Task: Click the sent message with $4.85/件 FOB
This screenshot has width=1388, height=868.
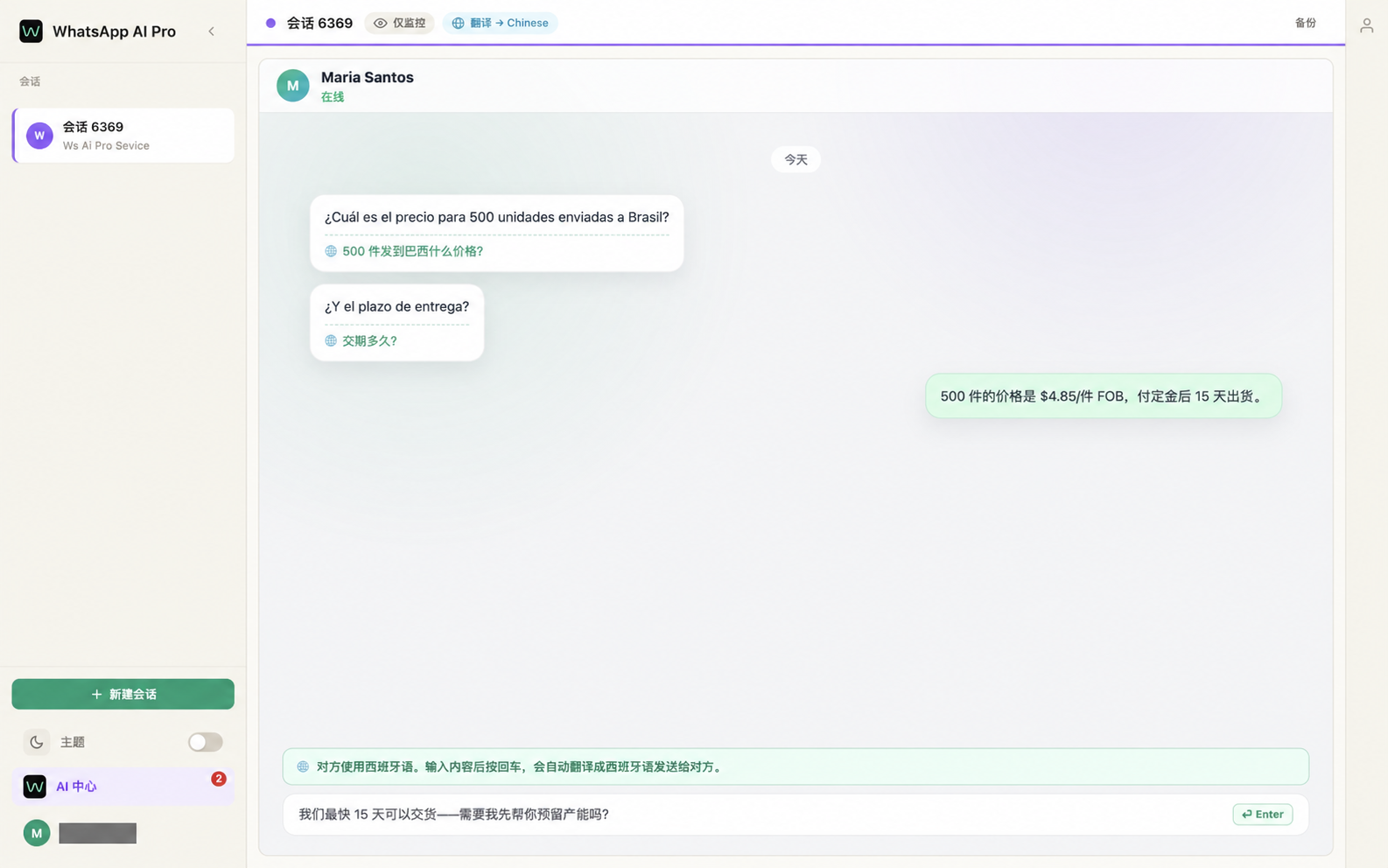Action: [x=1104, y=396]
